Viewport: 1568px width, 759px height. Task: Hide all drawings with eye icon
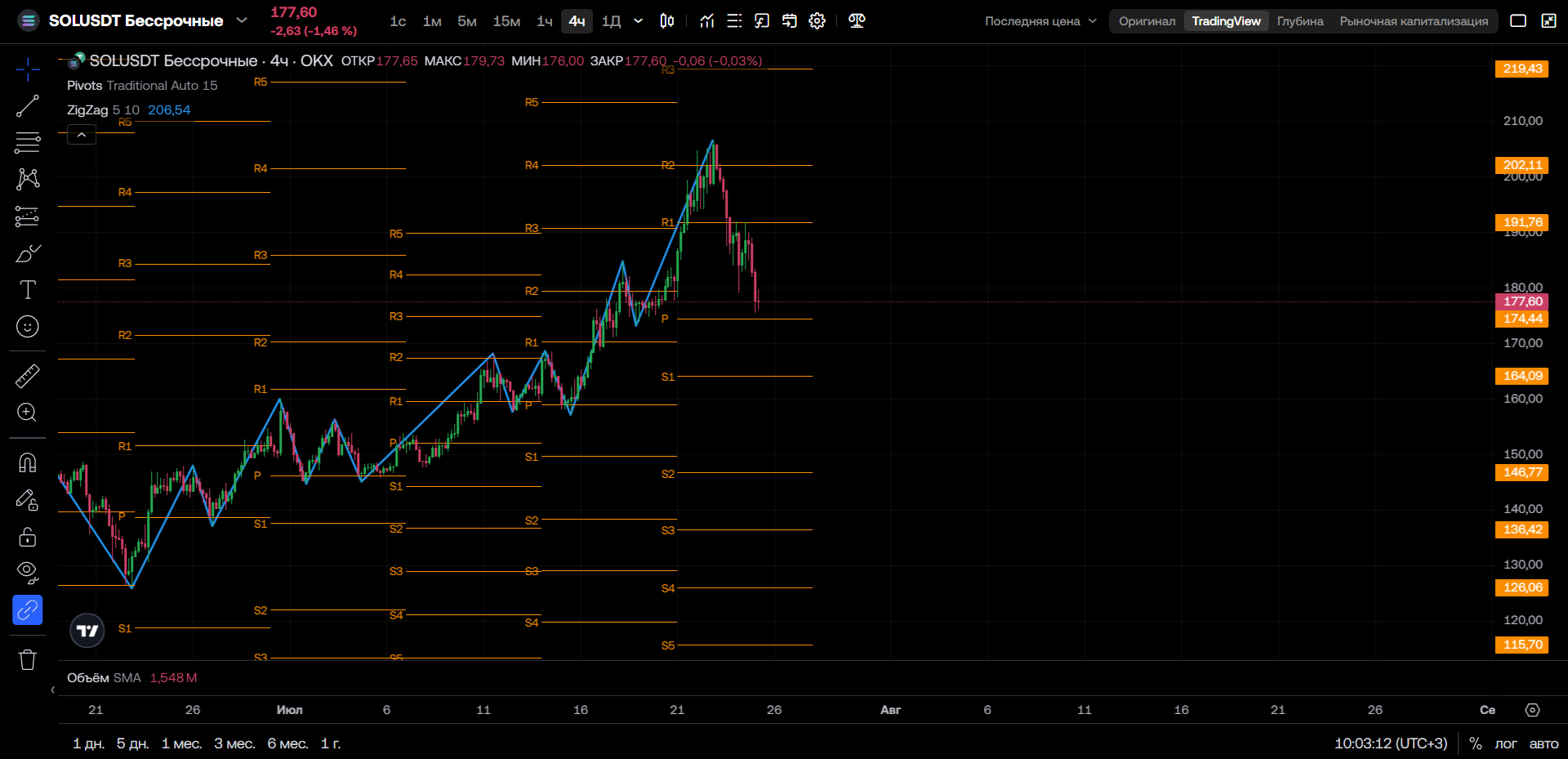tap(28, 573)
